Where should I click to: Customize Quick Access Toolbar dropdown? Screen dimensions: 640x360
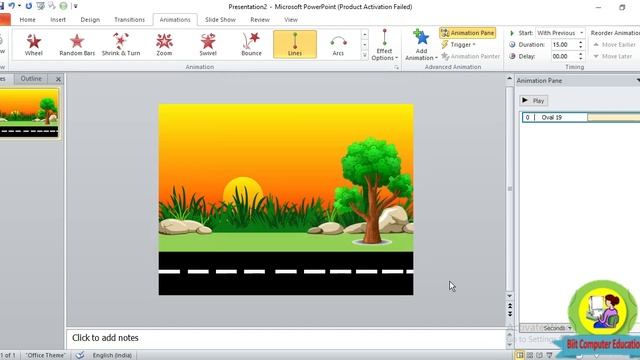[x=76, y=6]
